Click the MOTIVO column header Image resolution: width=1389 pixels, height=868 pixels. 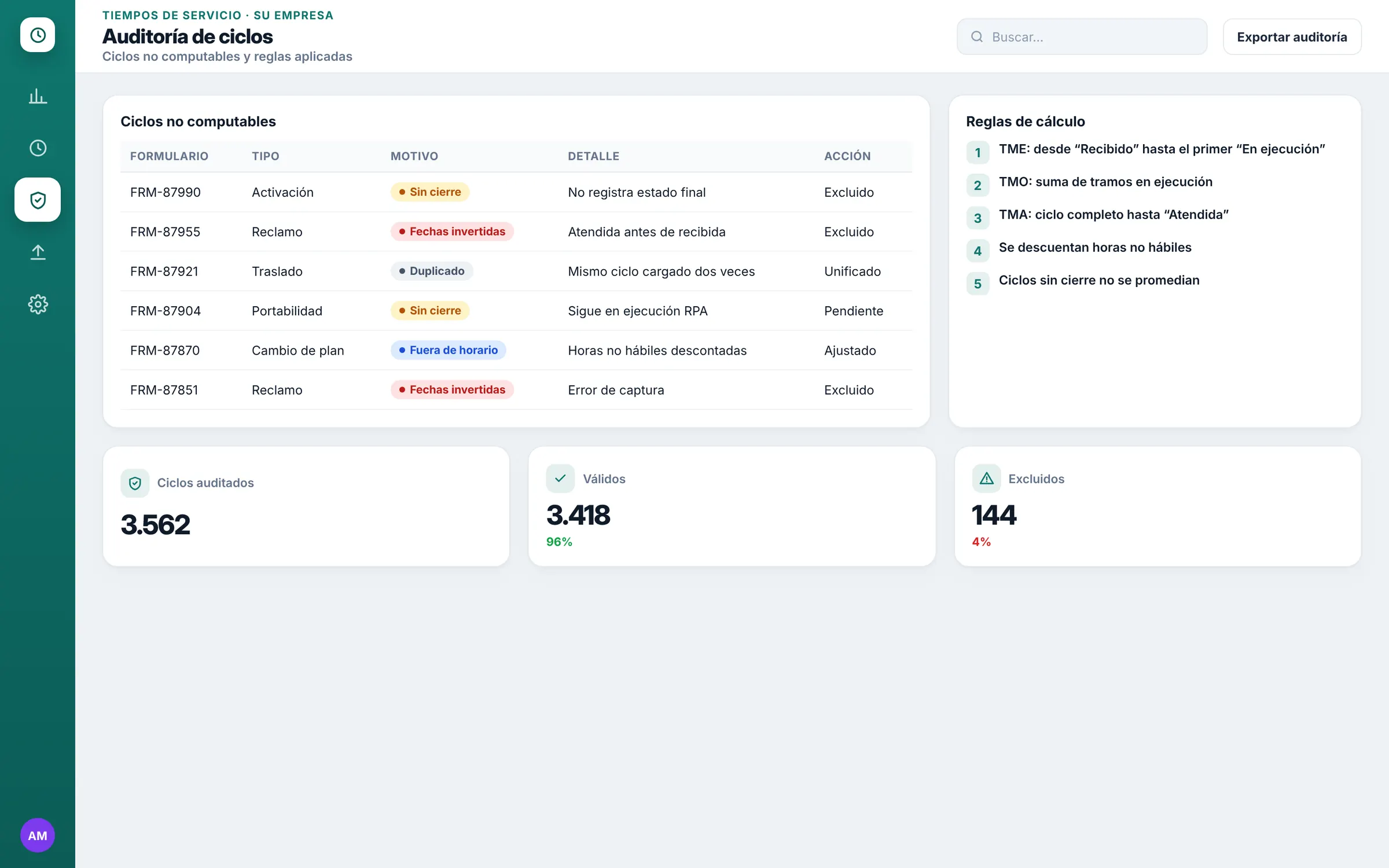pos(414,156)
